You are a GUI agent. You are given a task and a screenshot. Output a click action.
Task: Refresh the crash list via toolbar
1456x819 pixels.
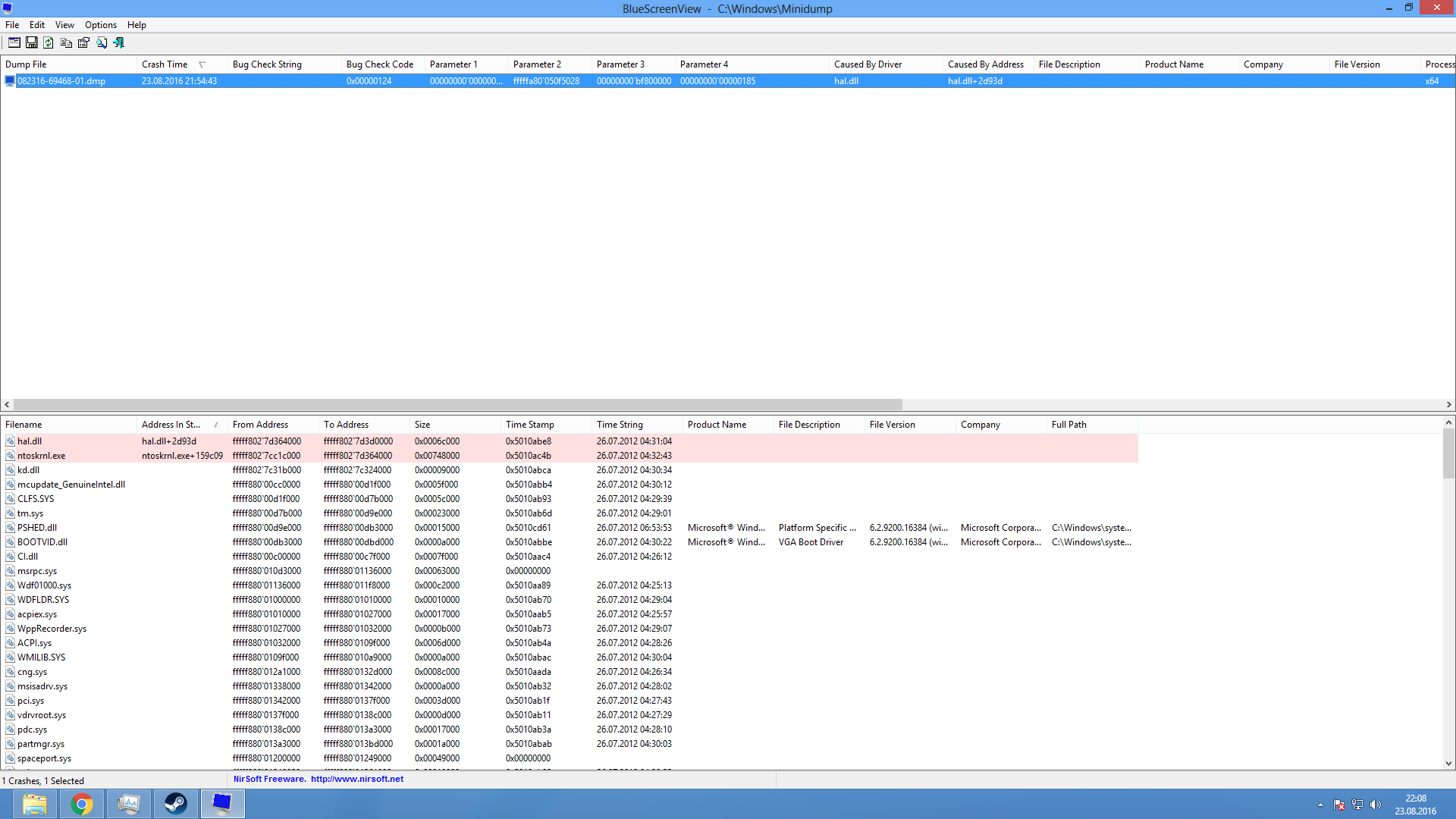[49, 42]
